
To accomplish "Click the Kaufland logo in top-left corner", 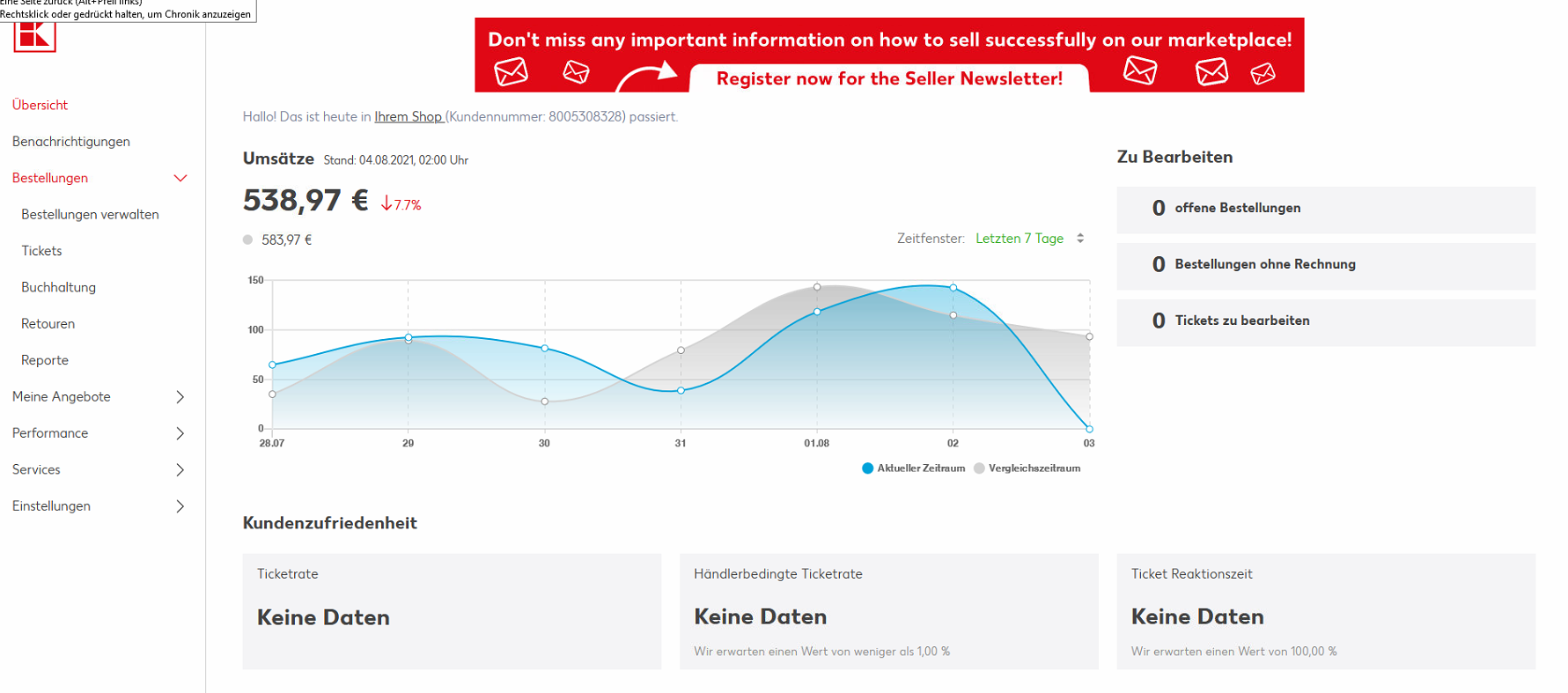I will [x=35, y=36].
